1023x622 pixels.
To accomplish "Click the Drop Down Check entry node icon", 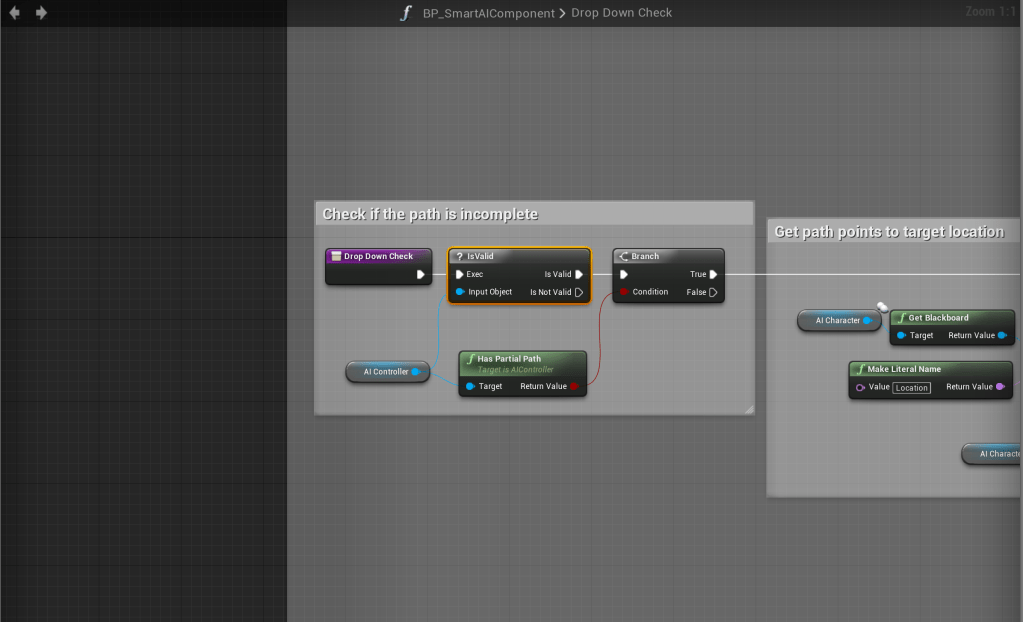I will pos(336,257).
